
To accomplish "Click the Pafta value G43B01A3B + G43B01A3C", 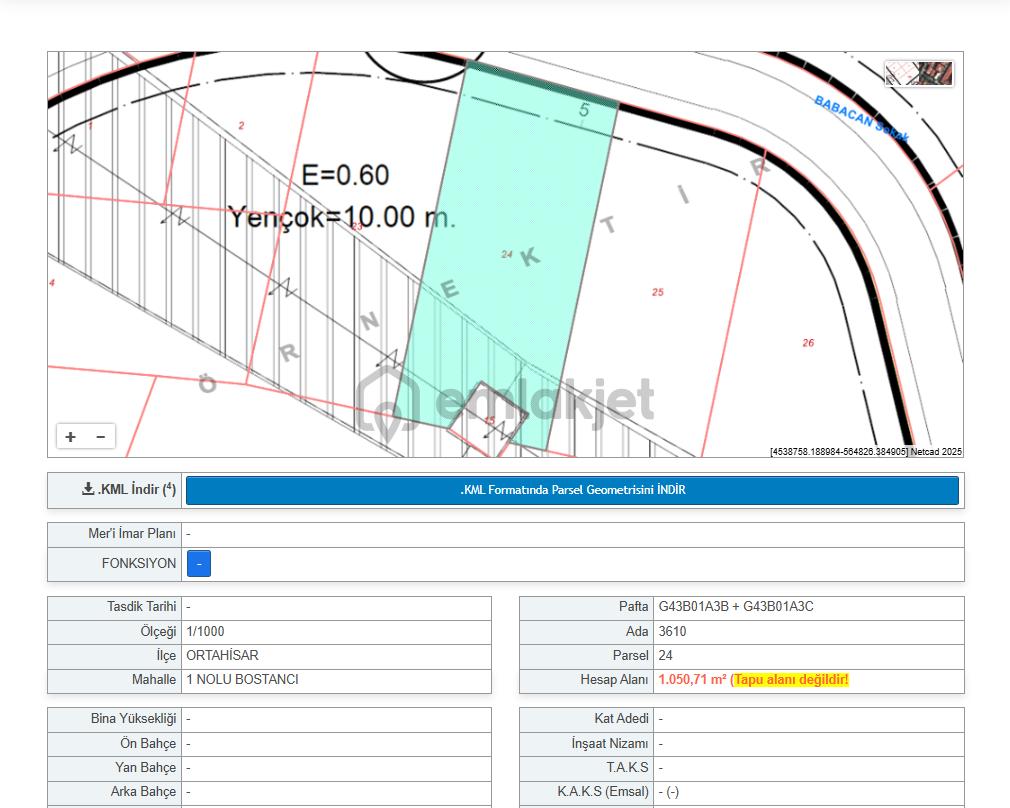I will pyautogui.click(x=736, y=606).
